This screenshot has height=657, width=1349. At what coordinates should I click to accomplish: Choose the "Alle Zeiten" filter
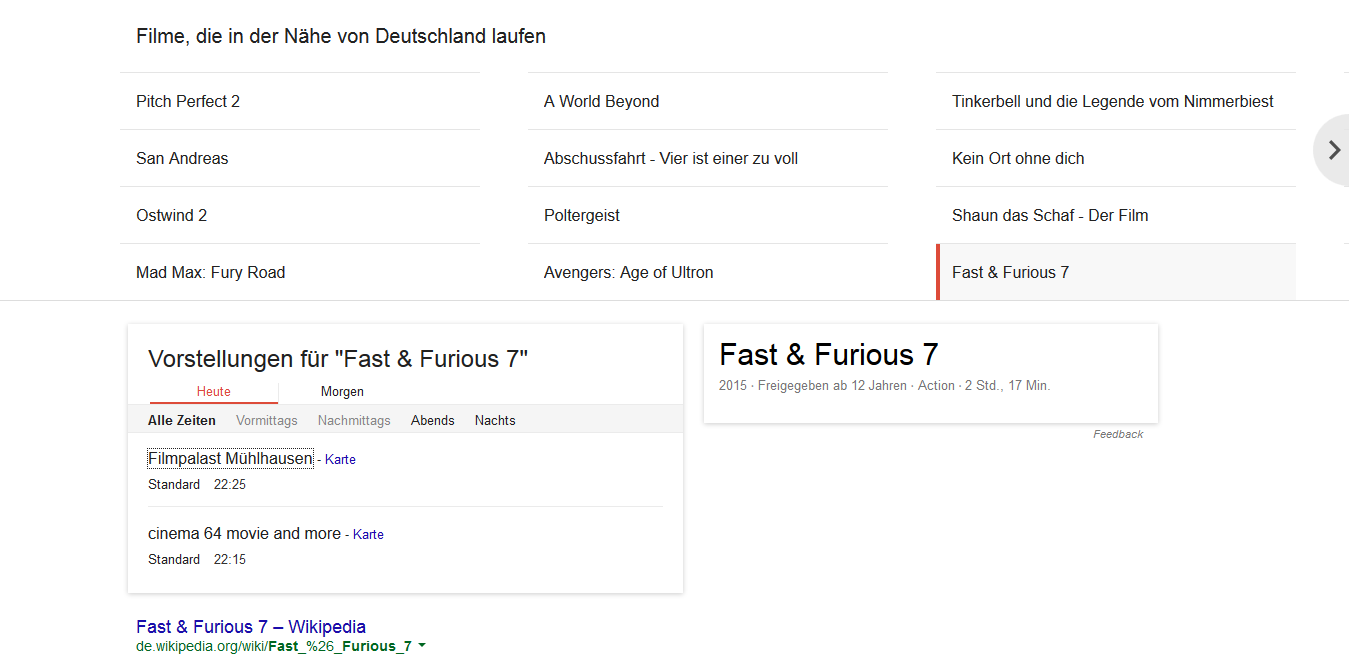point(182,420)
